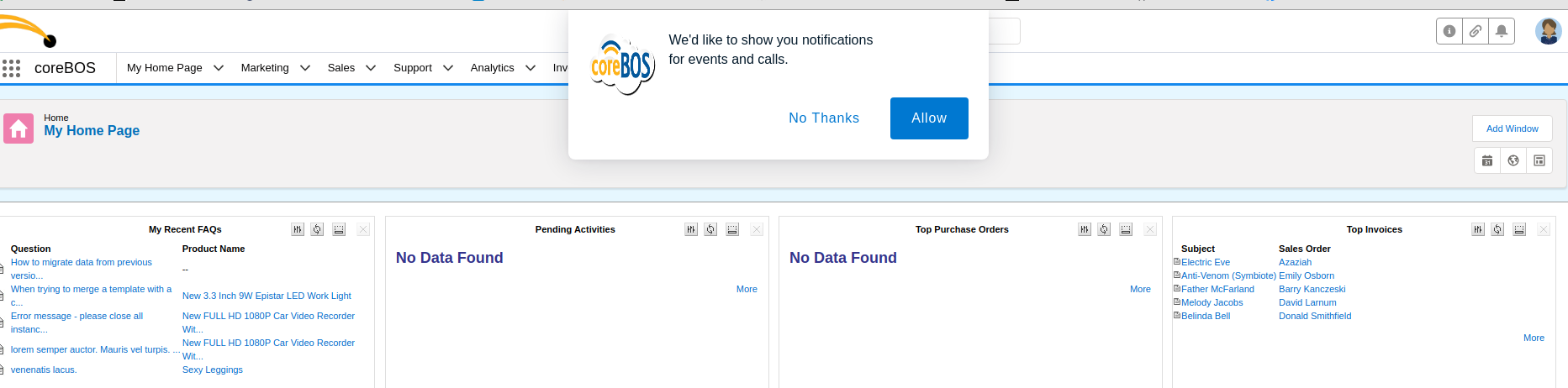1568x388 pixels.
Task: Expand the My Home Page menu chevron
Action: [219, 68]
